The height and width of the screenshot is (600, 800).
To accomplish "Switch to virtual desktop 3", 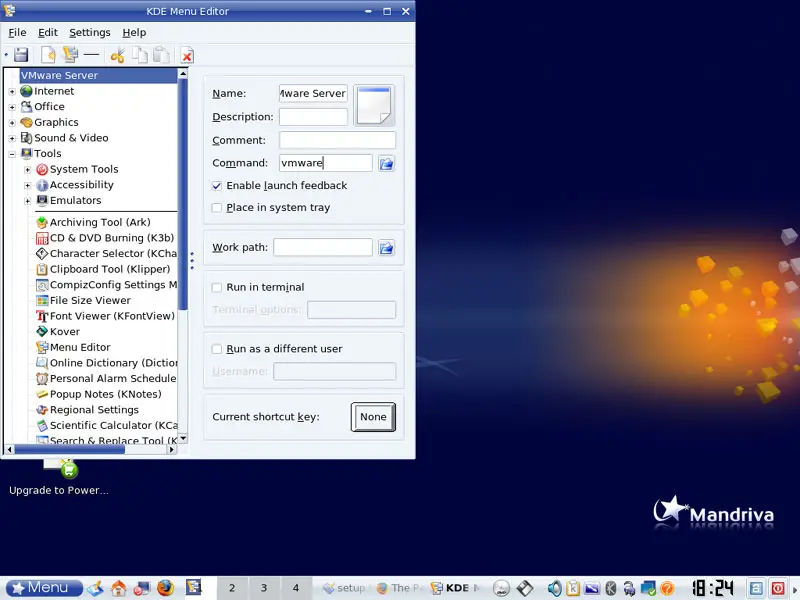I will [x=264, y=588].
